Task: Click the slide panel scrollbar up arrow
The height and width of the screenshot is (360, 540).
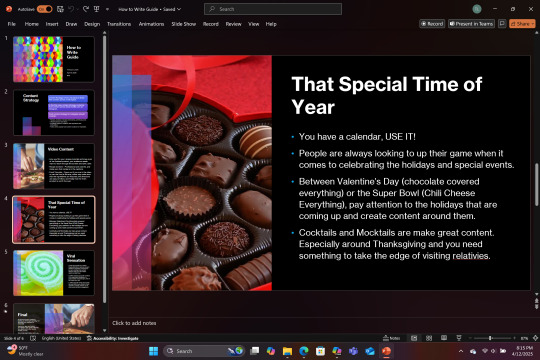Action: (104, 33)
